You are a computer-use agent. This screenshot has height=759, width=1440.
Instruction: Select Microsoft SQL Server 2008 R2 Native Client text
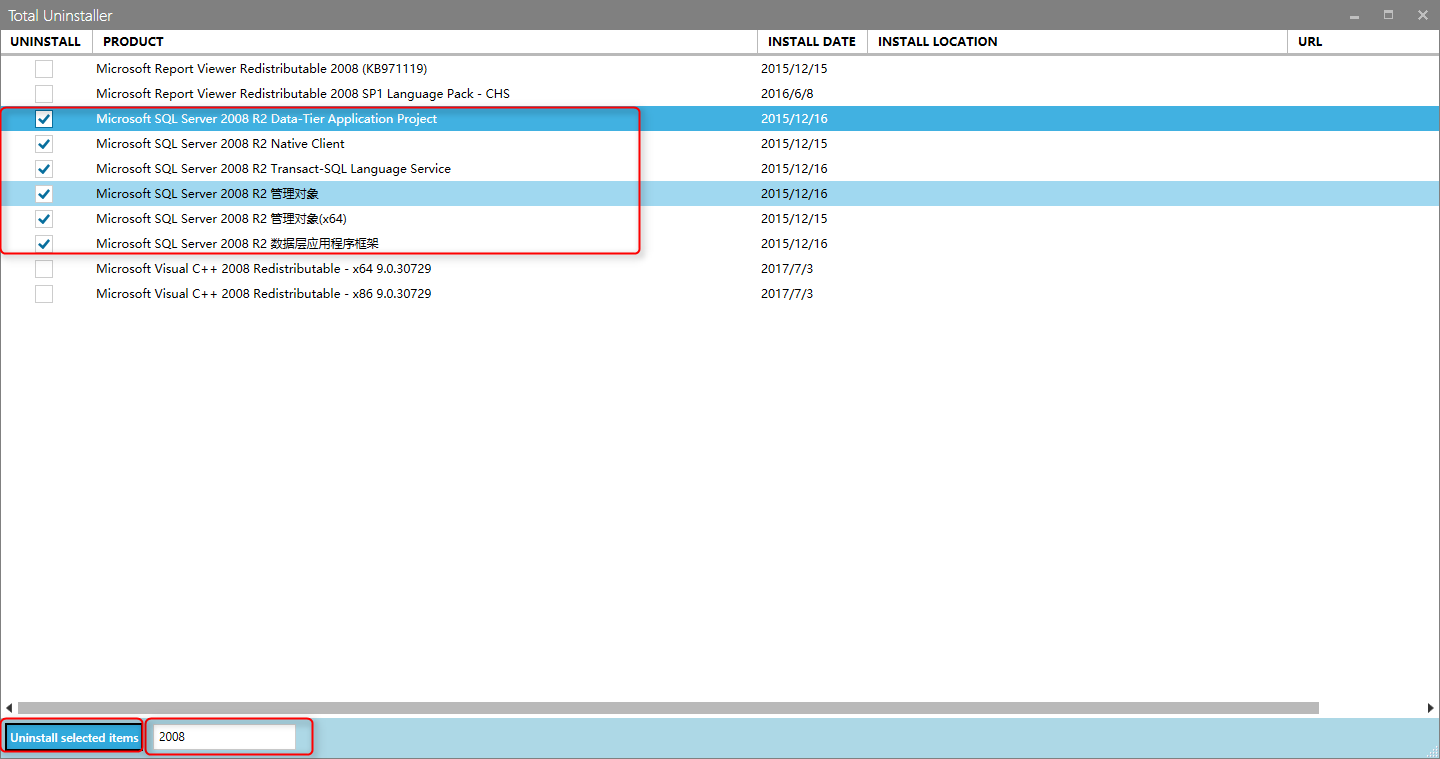tap(220, 144)
